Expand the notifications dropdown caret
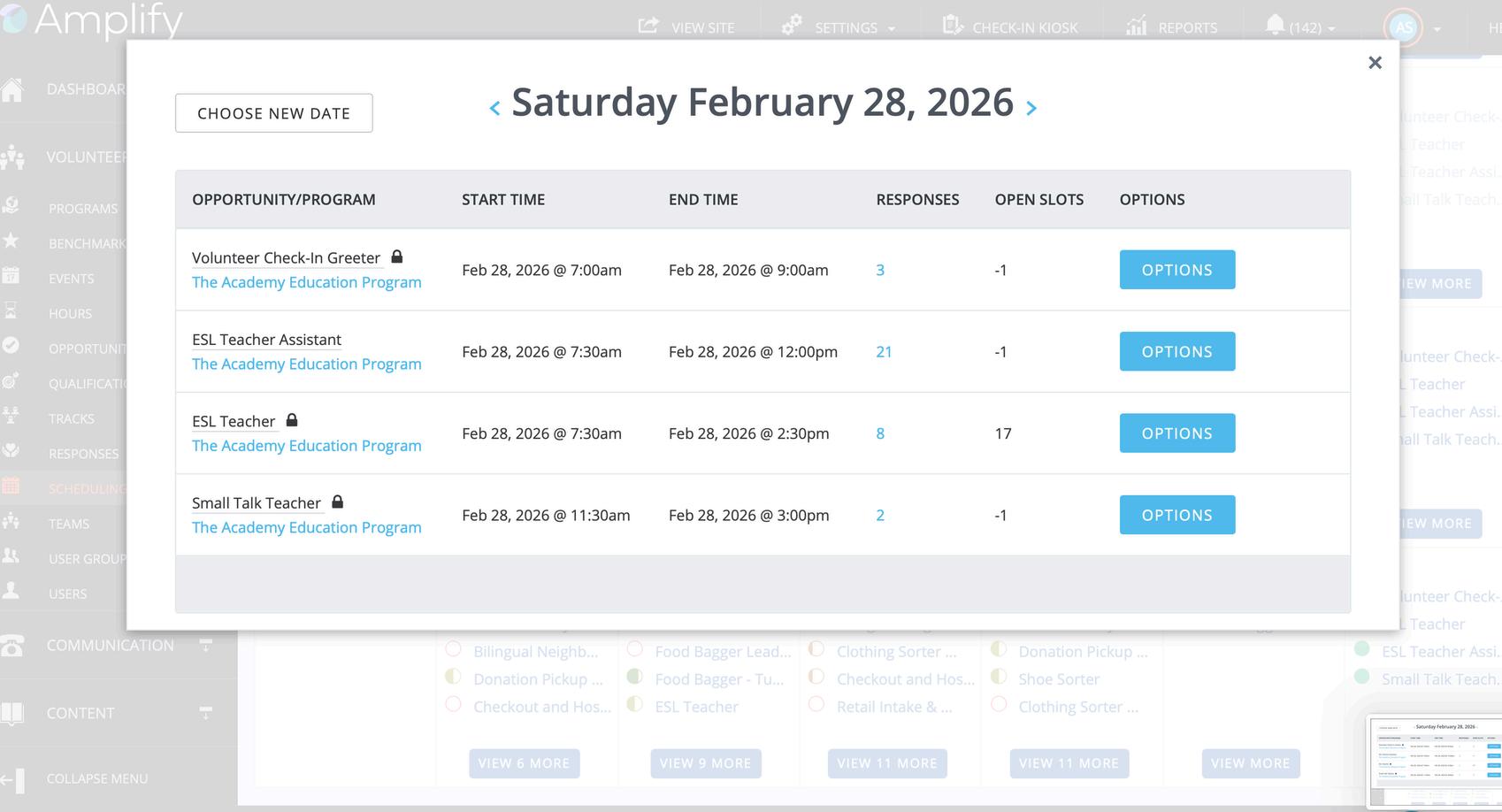The width and height of the screenshot is (1502, 812). tap(1331, 29)
